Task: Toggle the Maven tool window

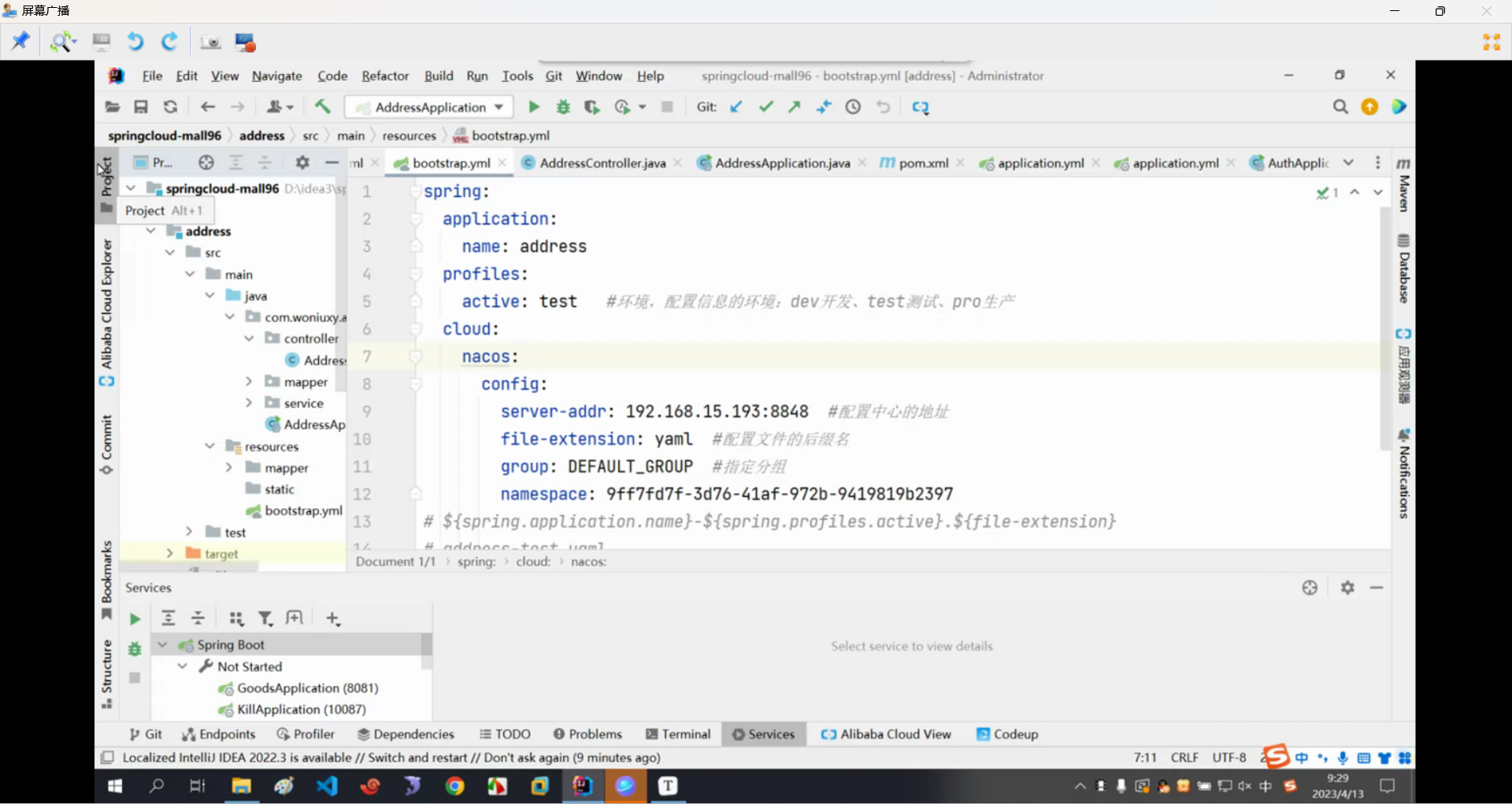Action: (1403, 184)
